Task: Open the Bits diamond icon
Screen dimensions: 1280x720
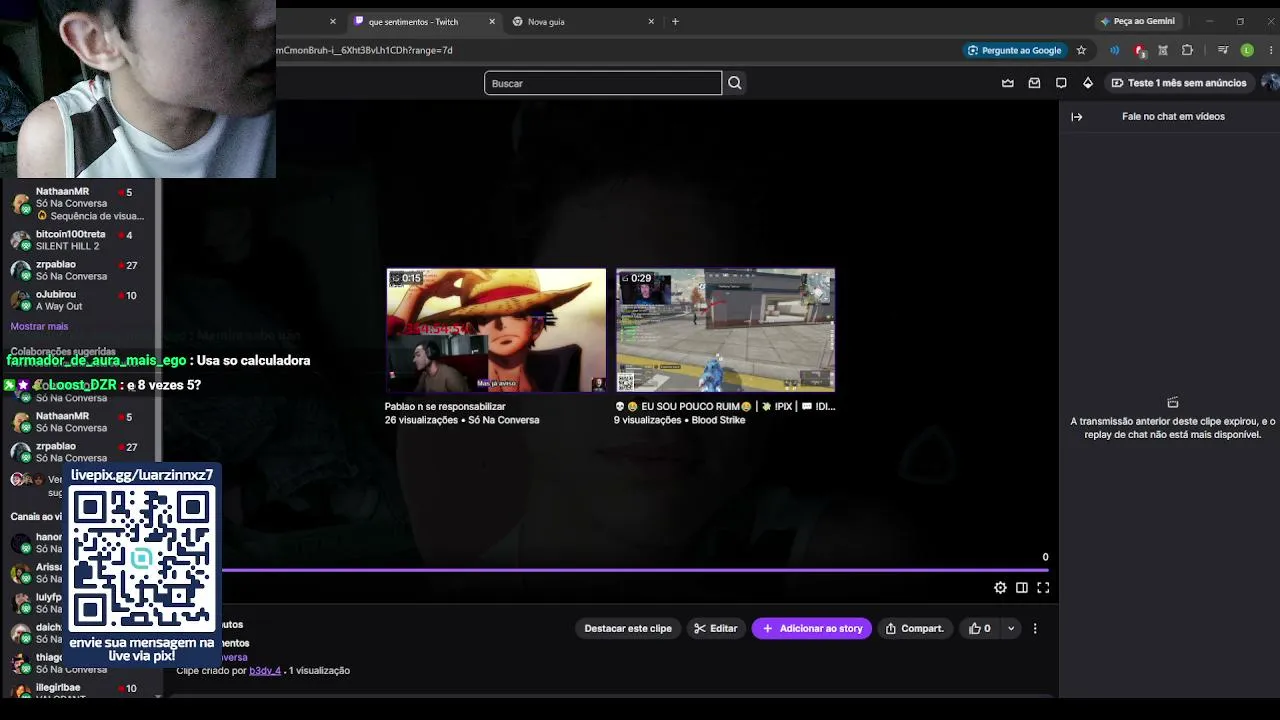Action: click(1088, 83)
